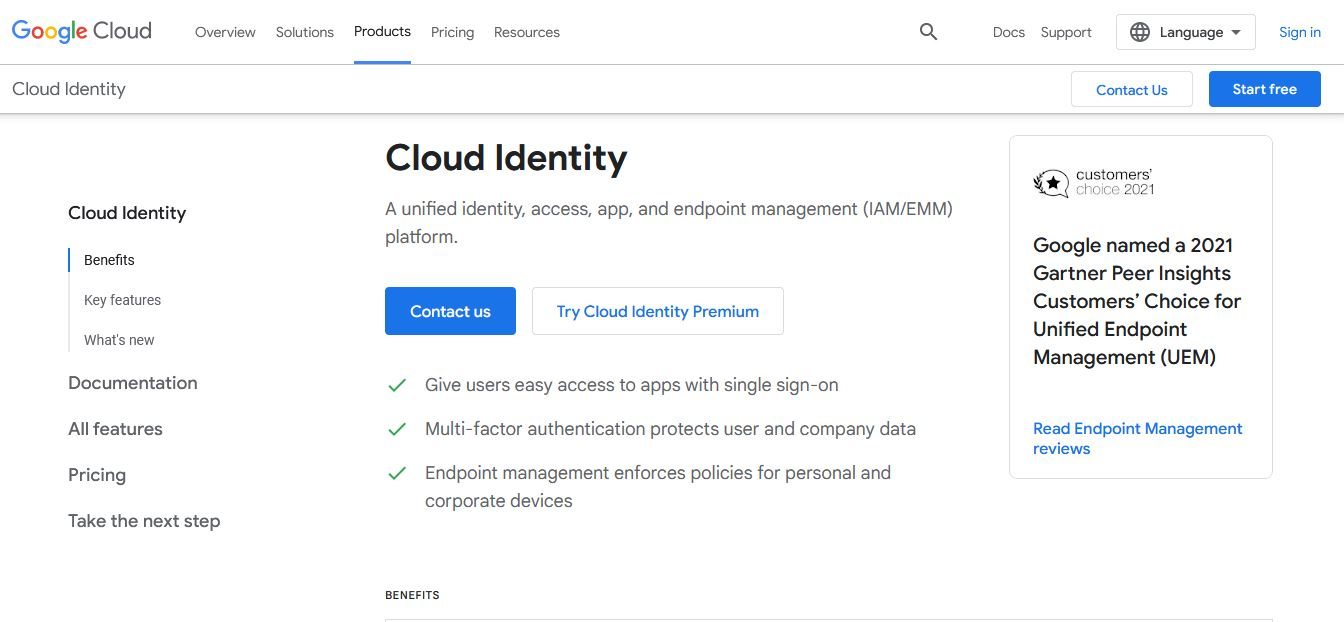Open What's new in sidebar
The width and height of the screenshot is (1344, 622).
coord(119,340)
